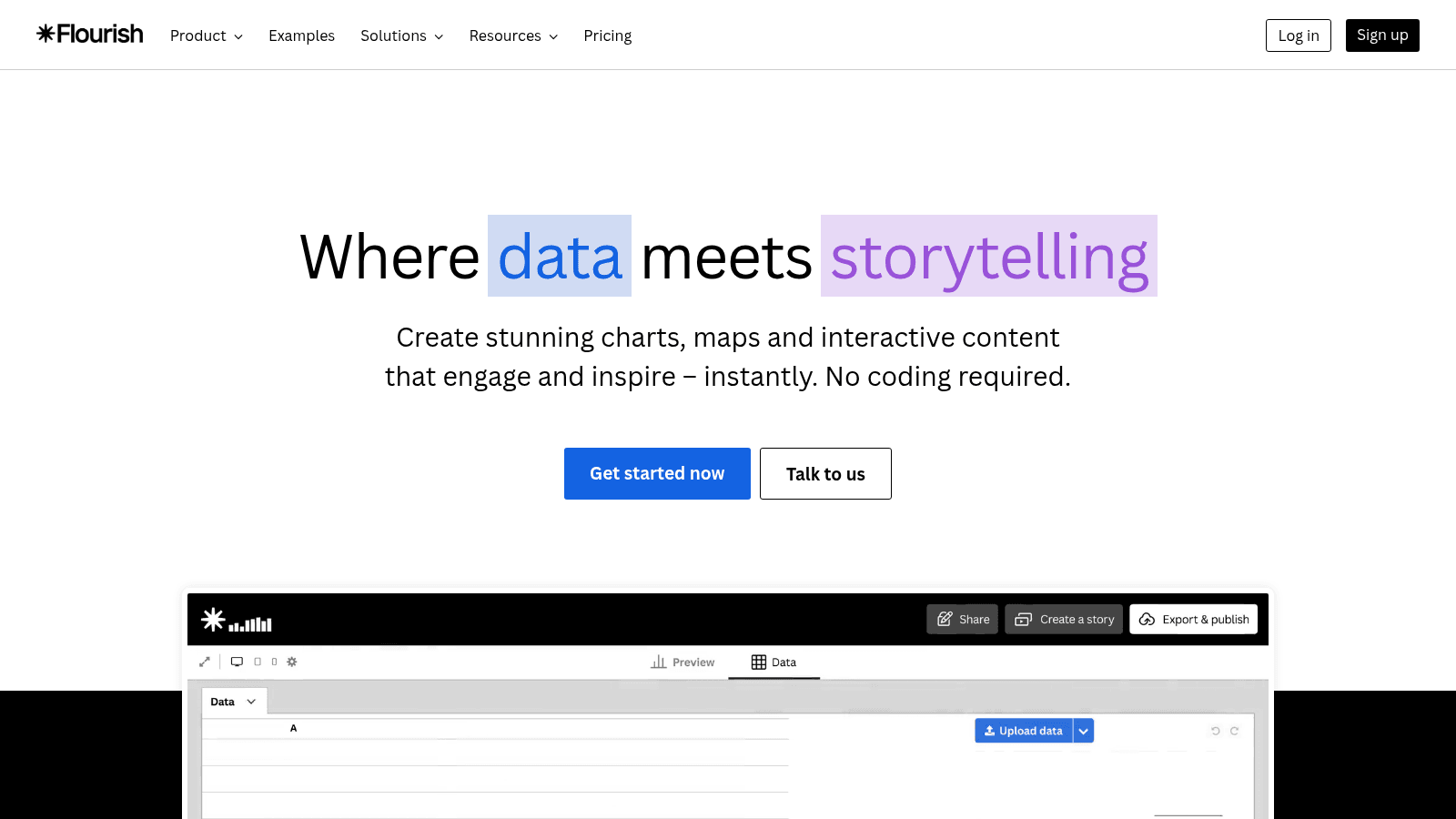Expand the Resources menu
The height and width of the screenshot is (819, 1456).
(x=514, y=35)
